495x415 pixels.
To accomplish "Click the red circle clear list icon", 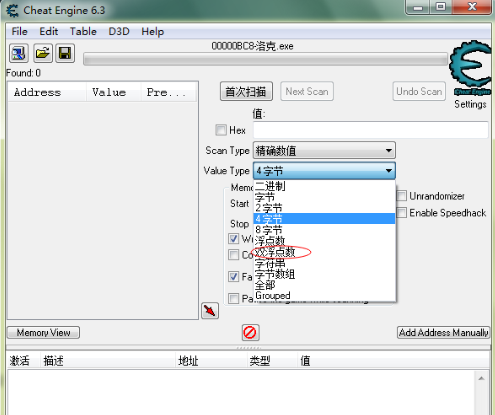I will click(x=250, y=333).
